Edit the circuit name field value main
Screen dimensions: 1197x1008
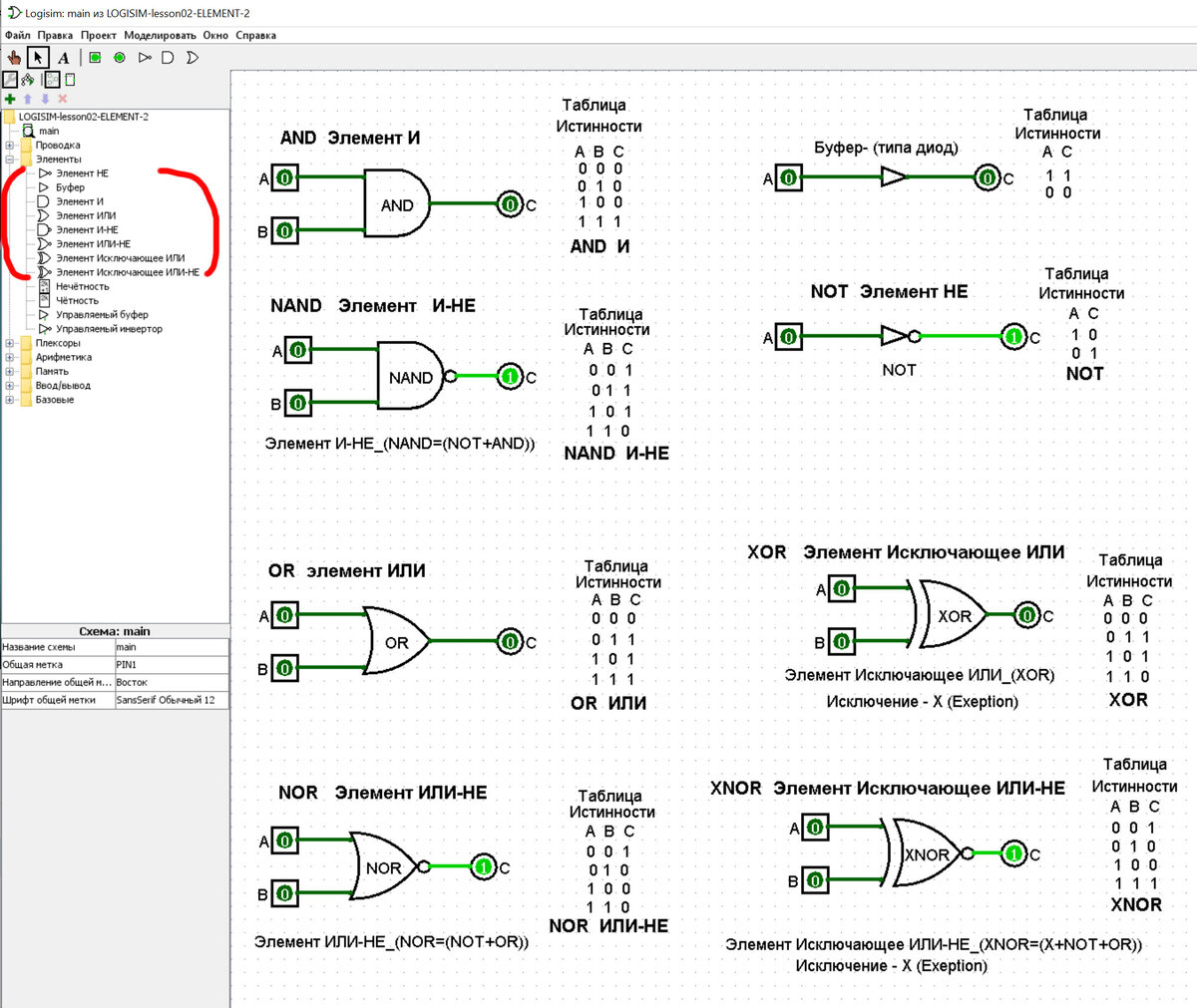point(171,647)
